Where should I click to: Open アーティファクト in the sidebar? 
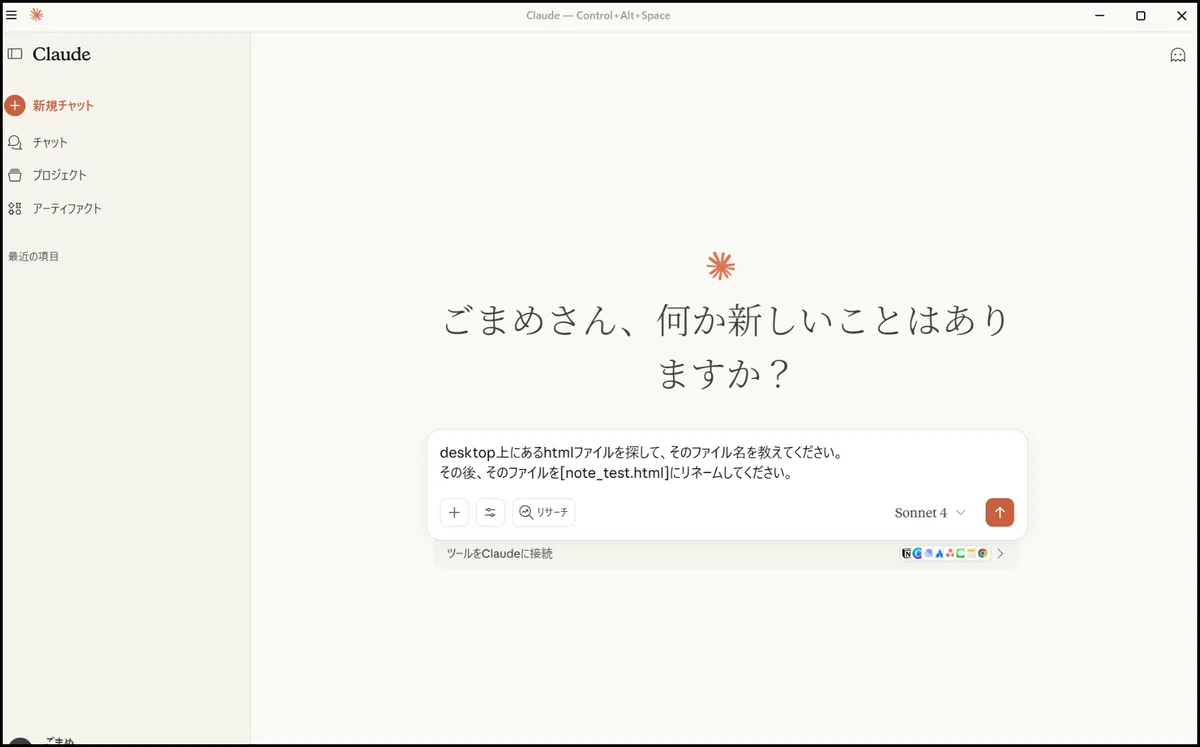pyautogui.click(x=54, y=209)
